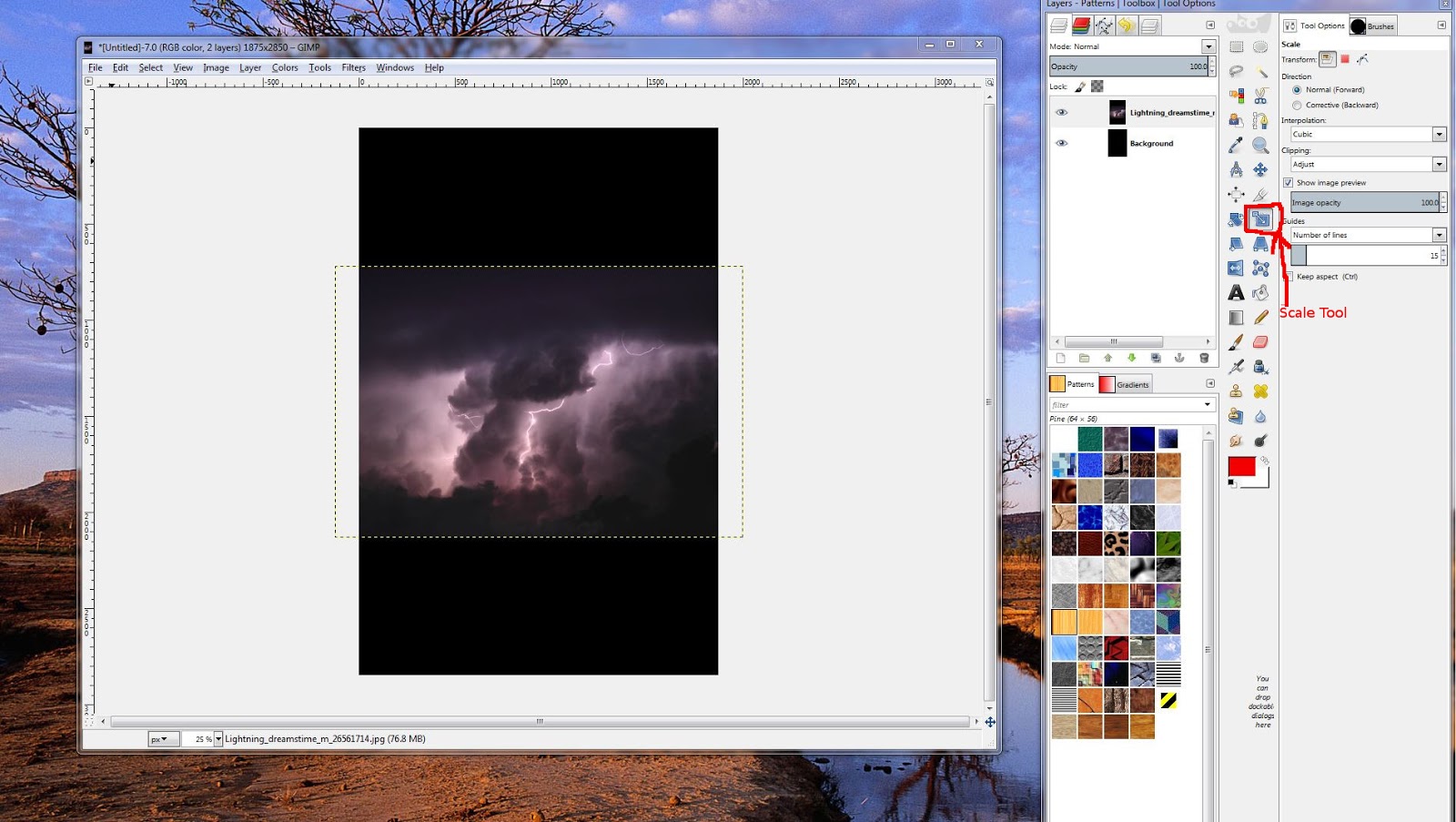The image size is (1456, 822).
Task: Create a new layer with page icon
Action: pyautogui.click(x=1061, y=358)
